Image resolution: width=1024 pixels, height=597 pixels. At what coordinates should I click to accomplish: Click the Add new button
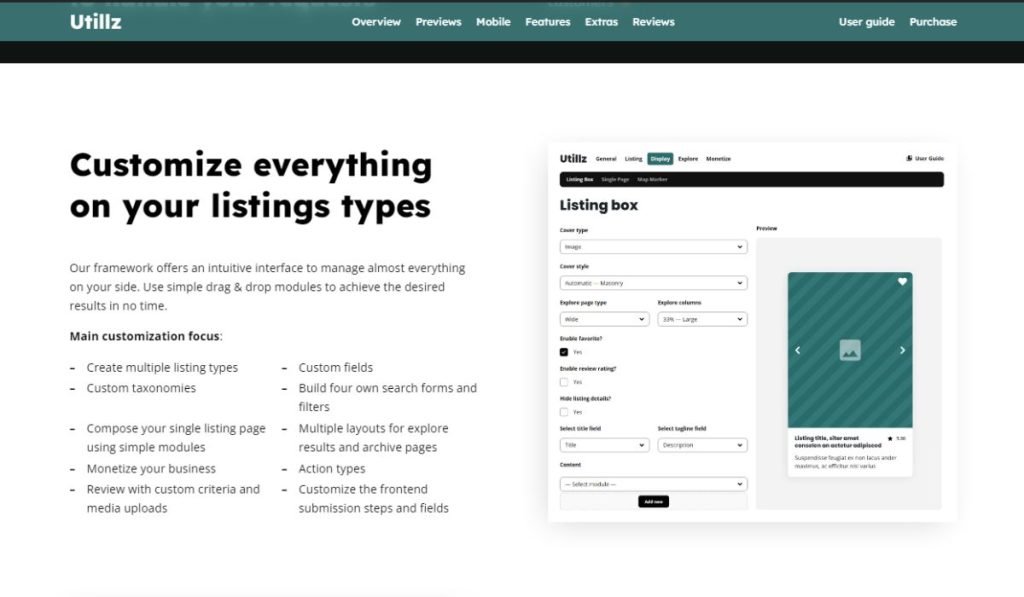653,502
